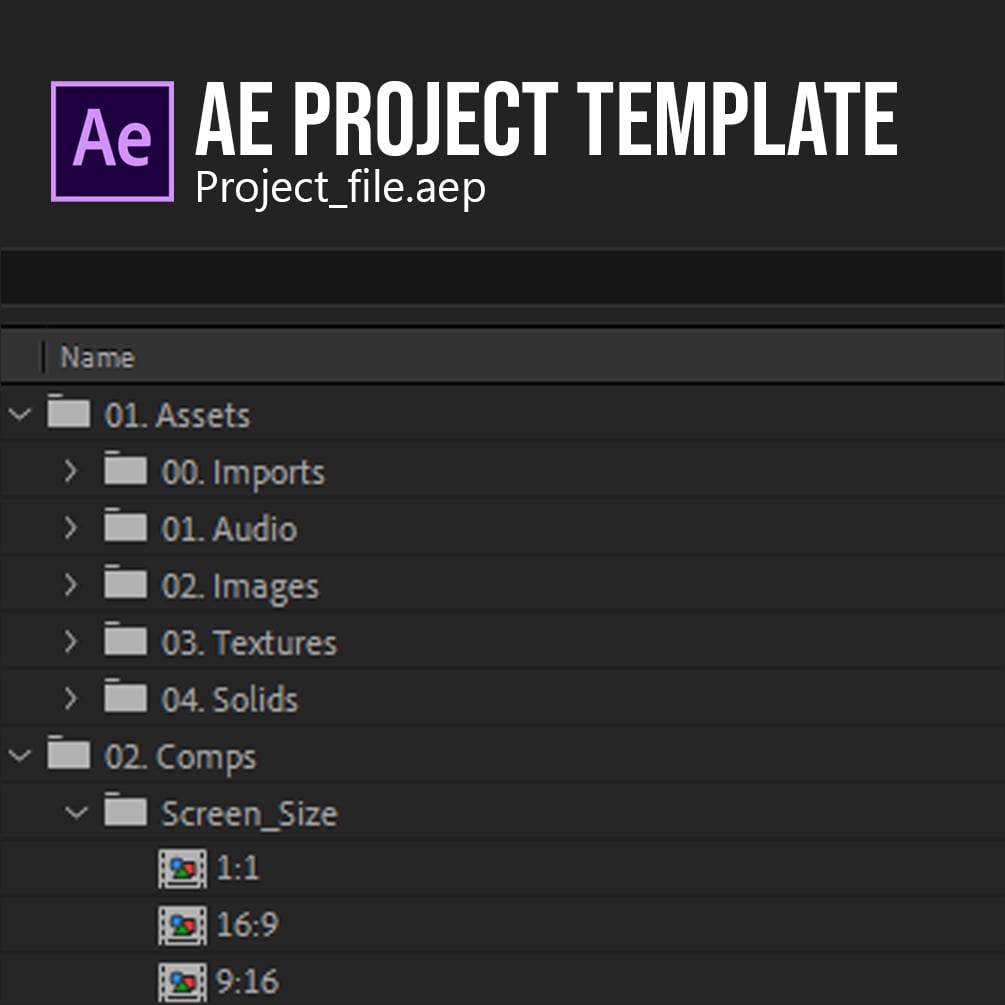Click the 02. Comps folder icon
The image size is (1005, 1005).
(68, 755)
